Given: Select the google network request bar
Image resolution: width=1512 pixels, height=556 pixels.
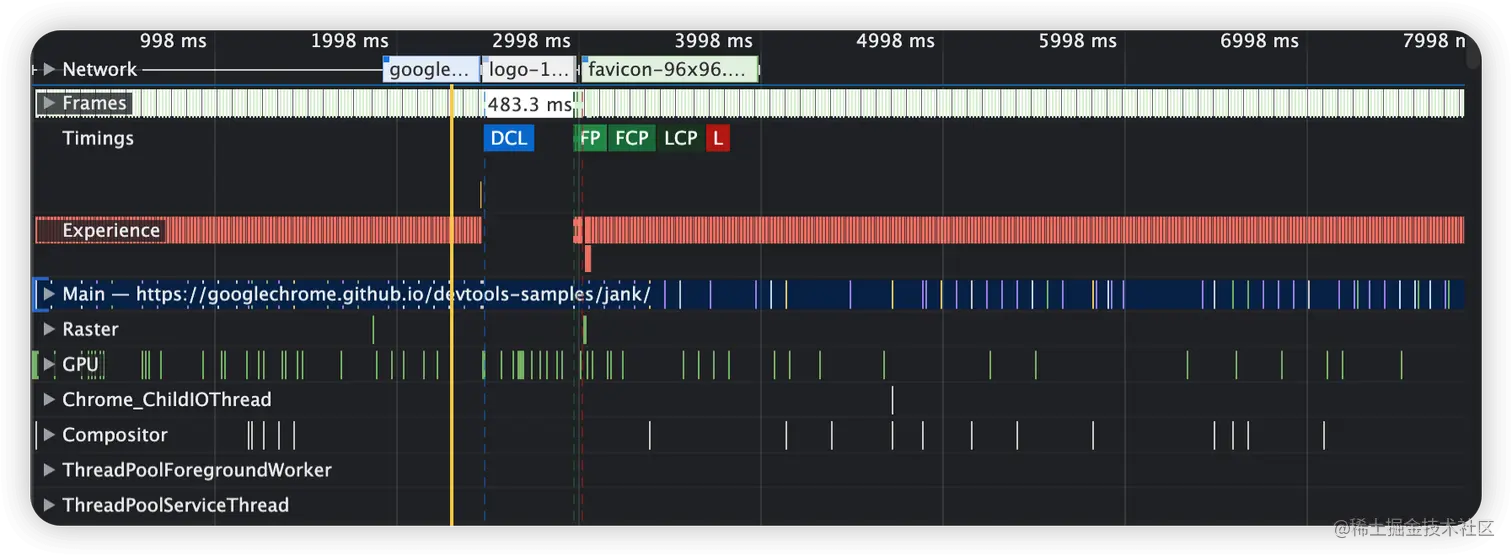Looking at the screenshot, I should (431, 69).
